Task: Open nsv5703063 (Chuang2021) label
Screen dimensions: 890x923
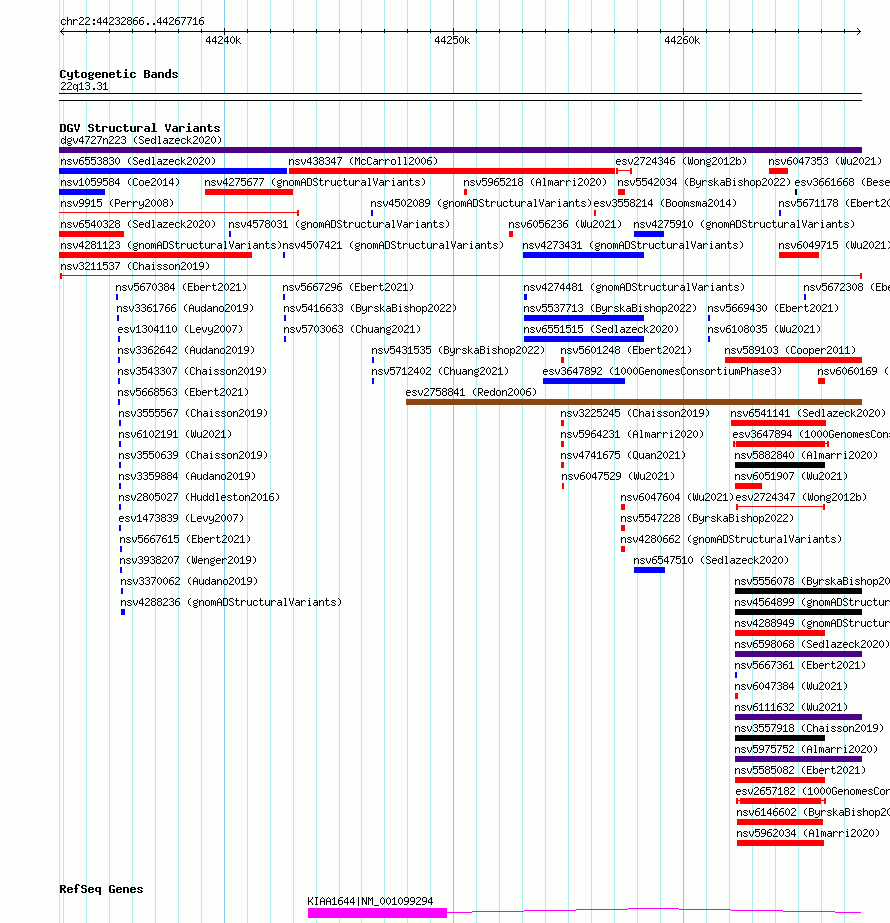Action: coord(352,329)
